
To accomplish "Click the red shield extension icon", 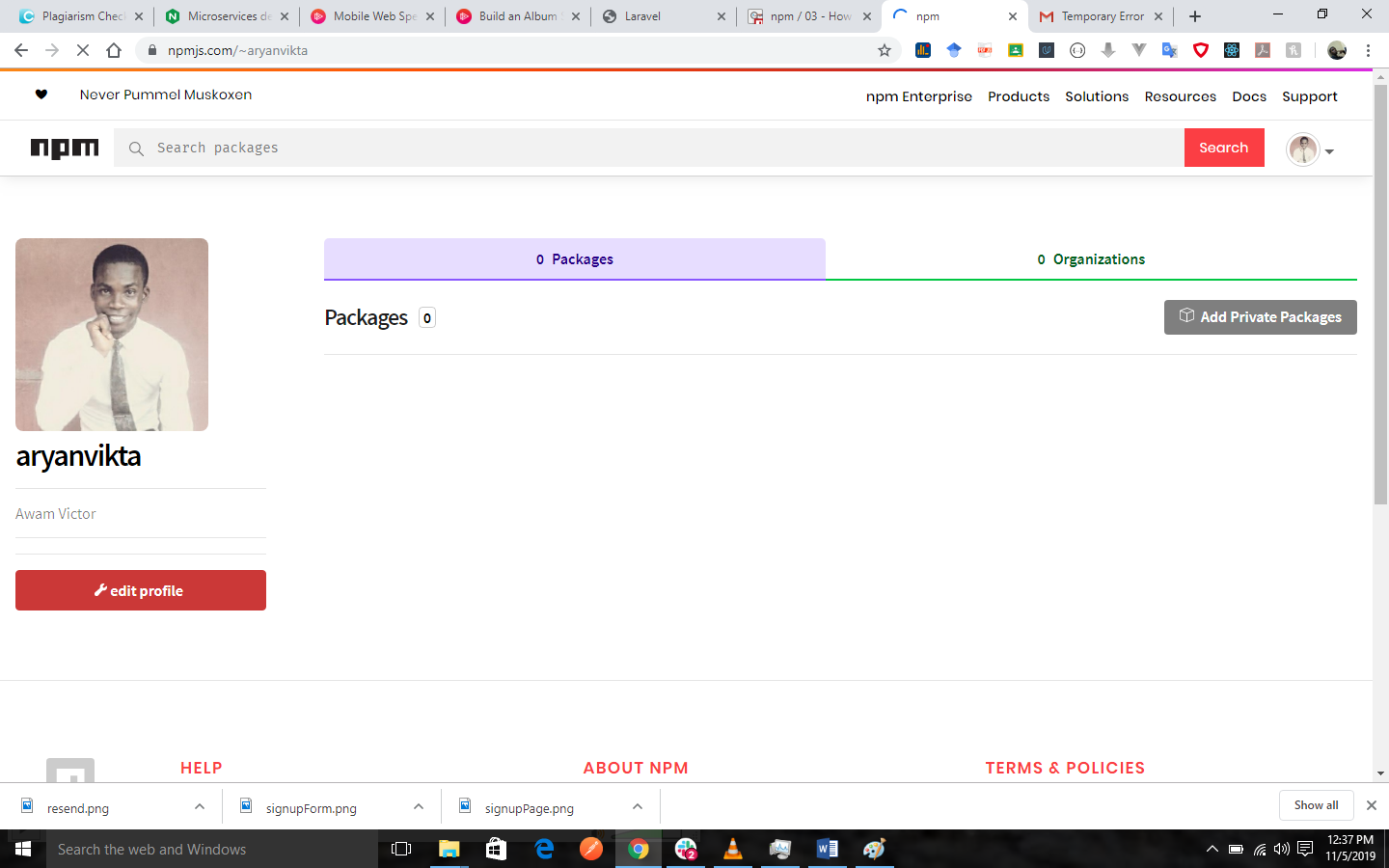I will point(1201,50).
